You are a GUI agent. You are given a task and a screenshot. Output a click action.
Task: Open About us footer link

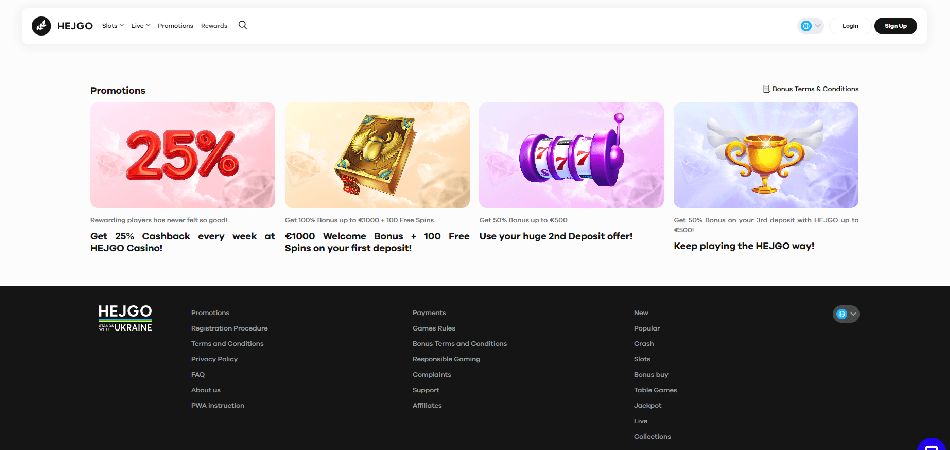click(206, 390)
